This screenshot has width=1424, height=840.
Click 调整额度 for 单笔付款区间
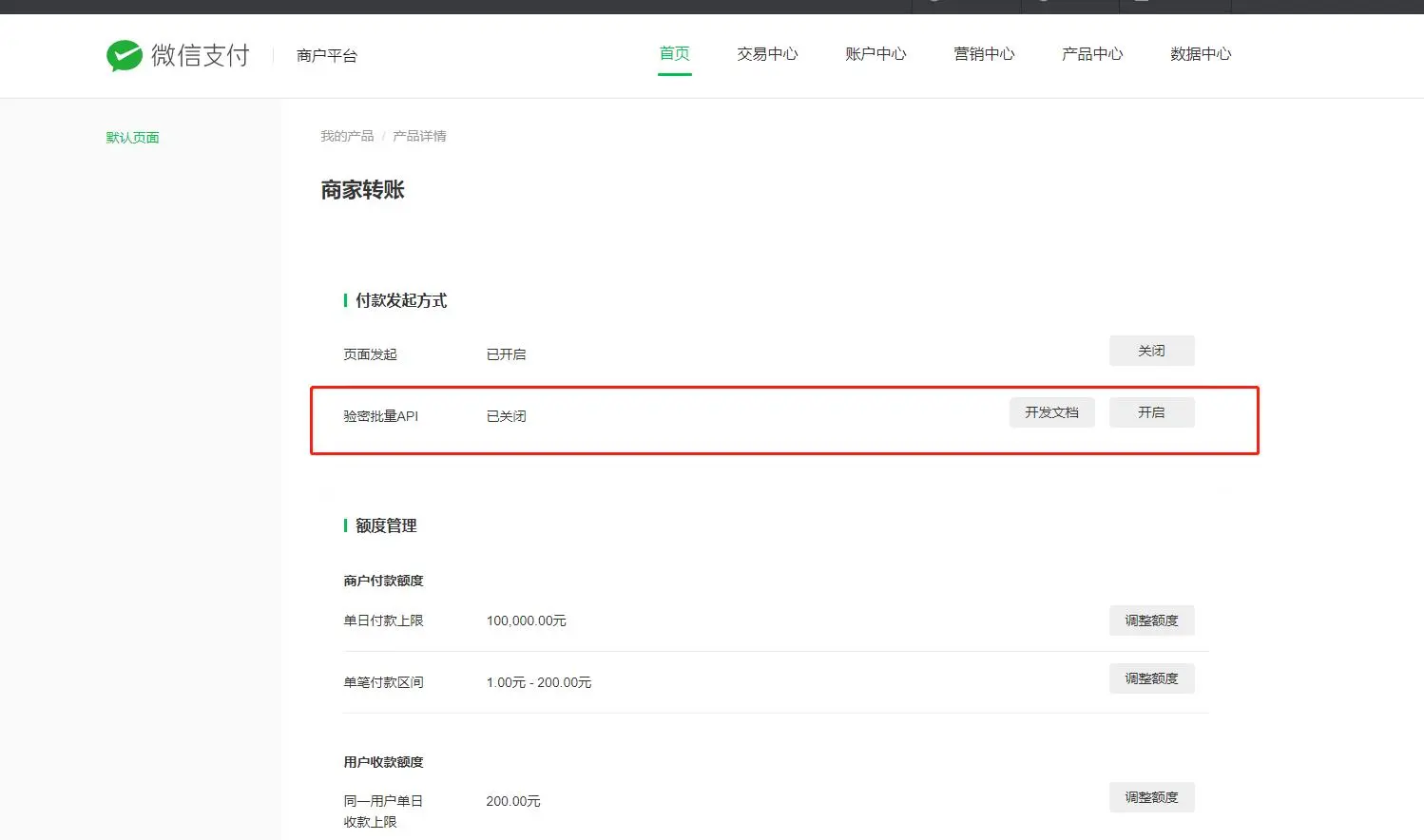coord(1152,678)
